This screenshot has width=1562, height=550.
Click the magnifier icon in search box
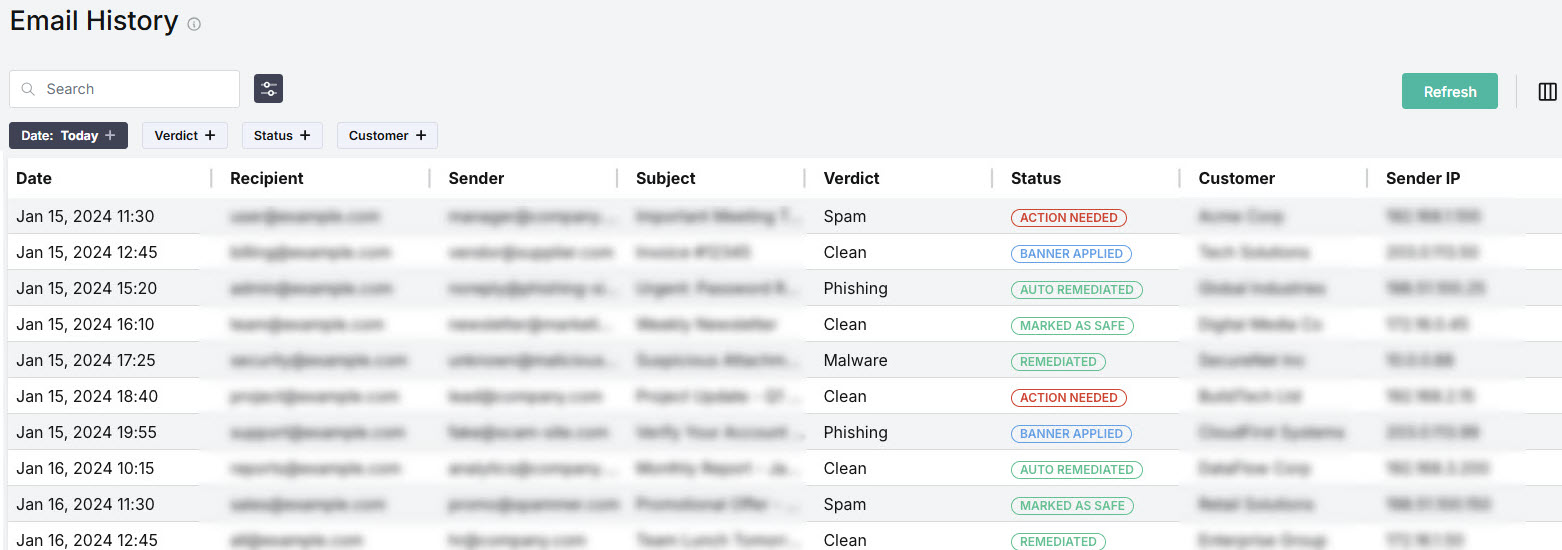click(28, 89)
